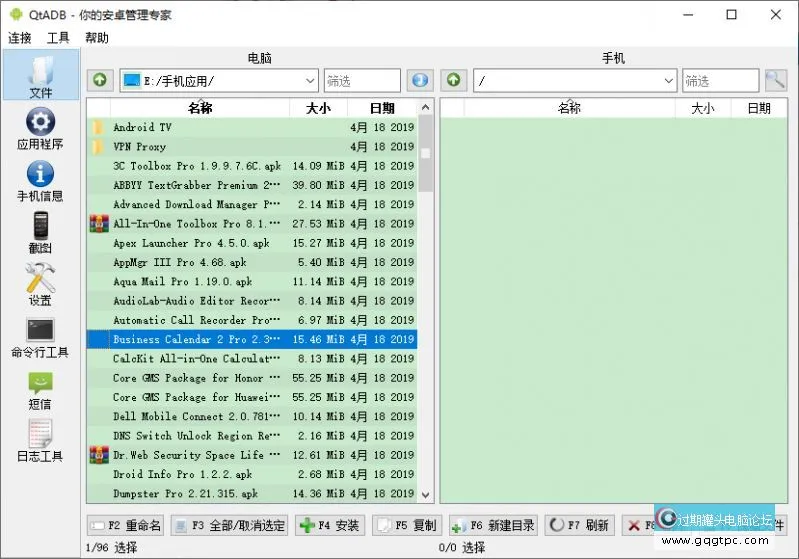Open the 应用程序 (Applications) sidebar icon
Viewport: 799px width, 559px height.
pyautogui.click(x=40, y=128)
